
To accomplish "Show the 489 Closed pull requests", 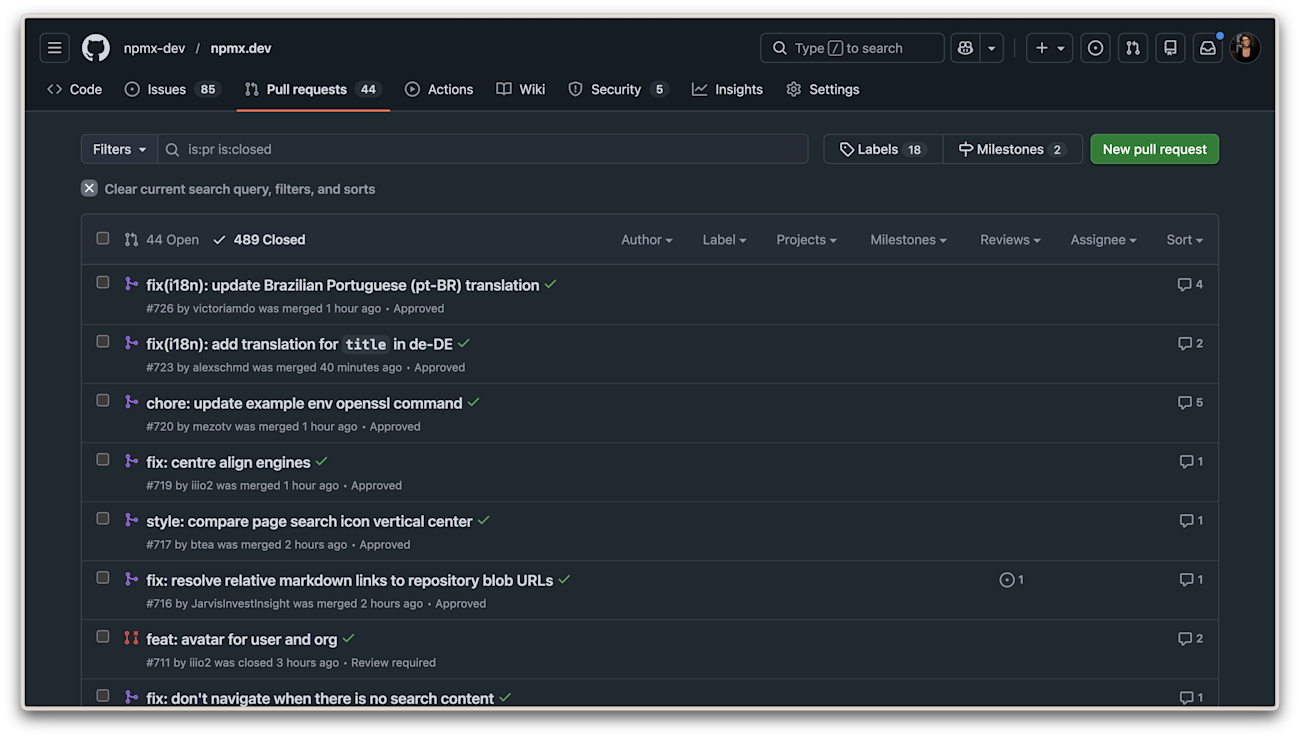I will 259,240.
